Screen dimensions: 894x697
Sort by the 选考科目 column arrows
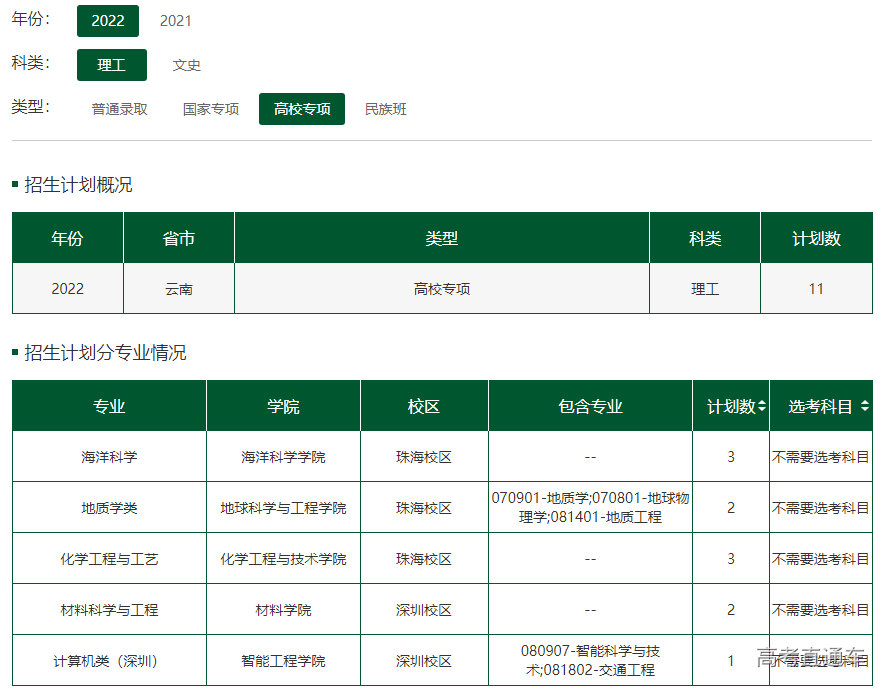point(864,406)
